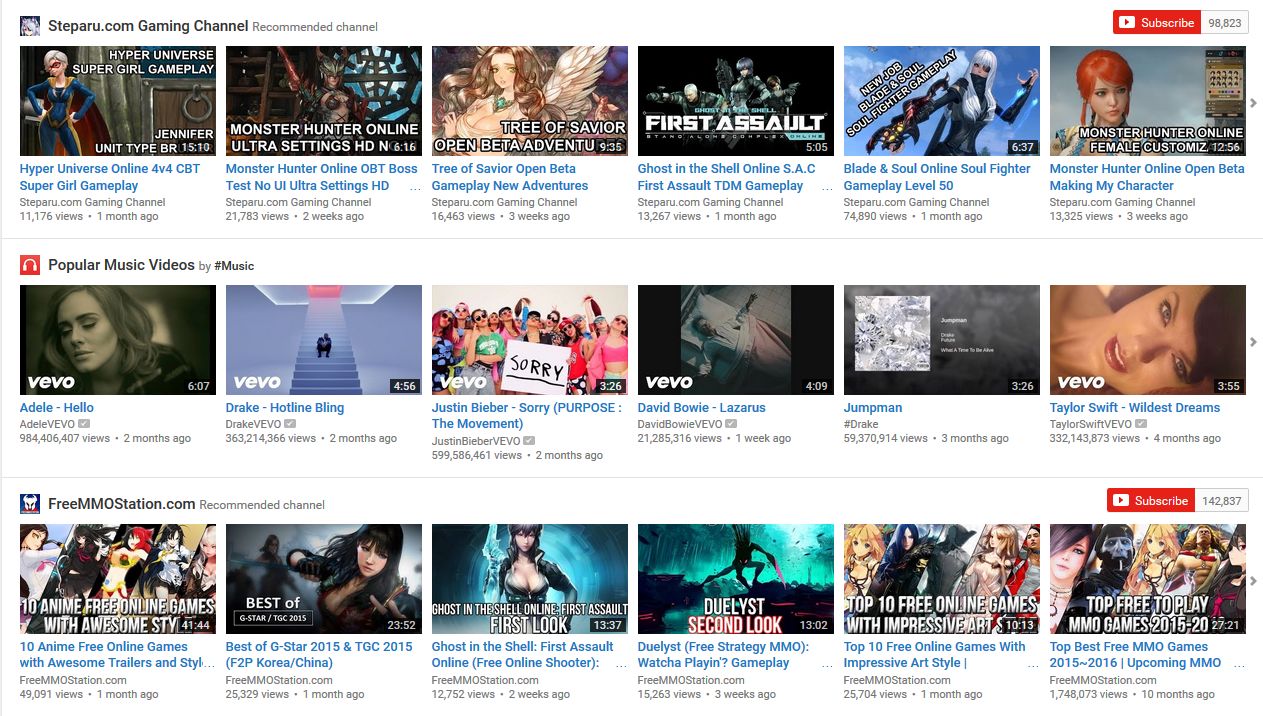Open the TaylorSwiftVEVO channel link
The image size is (1263, 716).
(x=1091, y=424)
